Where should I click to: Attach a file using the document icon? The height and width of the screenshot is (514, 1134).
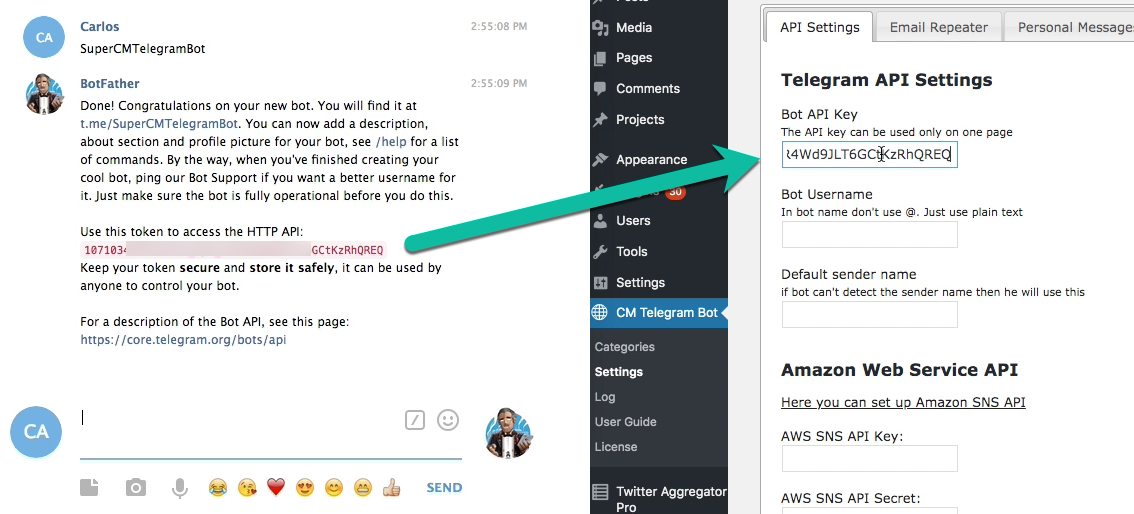click(89, 488)
